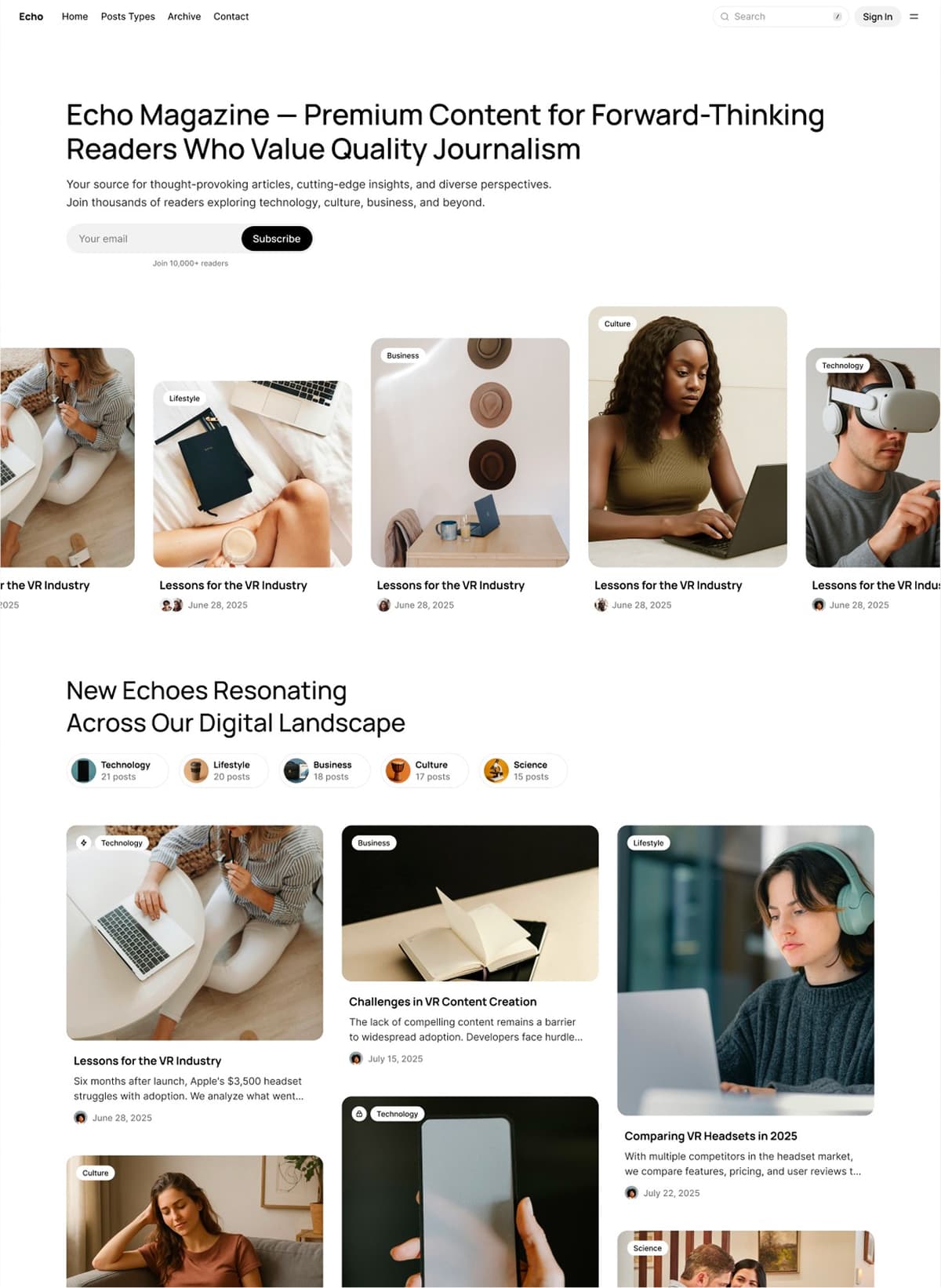This screenshot has width=941, height=1288.
Task: Click the Sign In button
Action: pos(877,16)
